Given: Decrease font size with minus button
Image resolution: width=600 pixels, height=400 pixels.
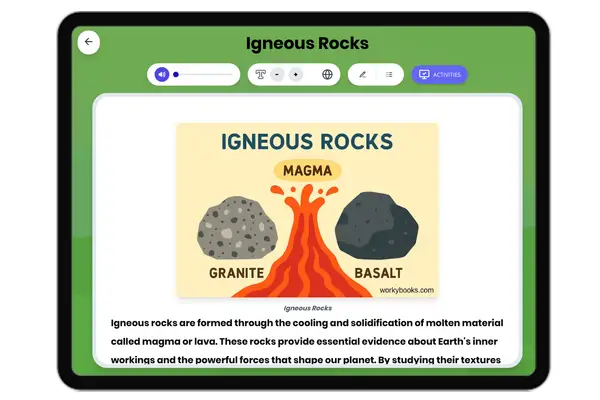Looking at the screenshot, I should click(277, 74).
